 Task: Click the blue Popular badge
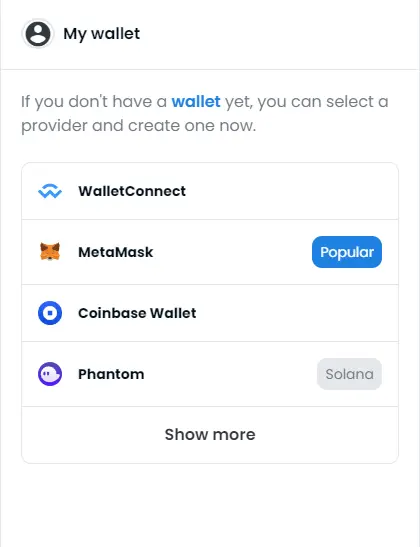347,252
